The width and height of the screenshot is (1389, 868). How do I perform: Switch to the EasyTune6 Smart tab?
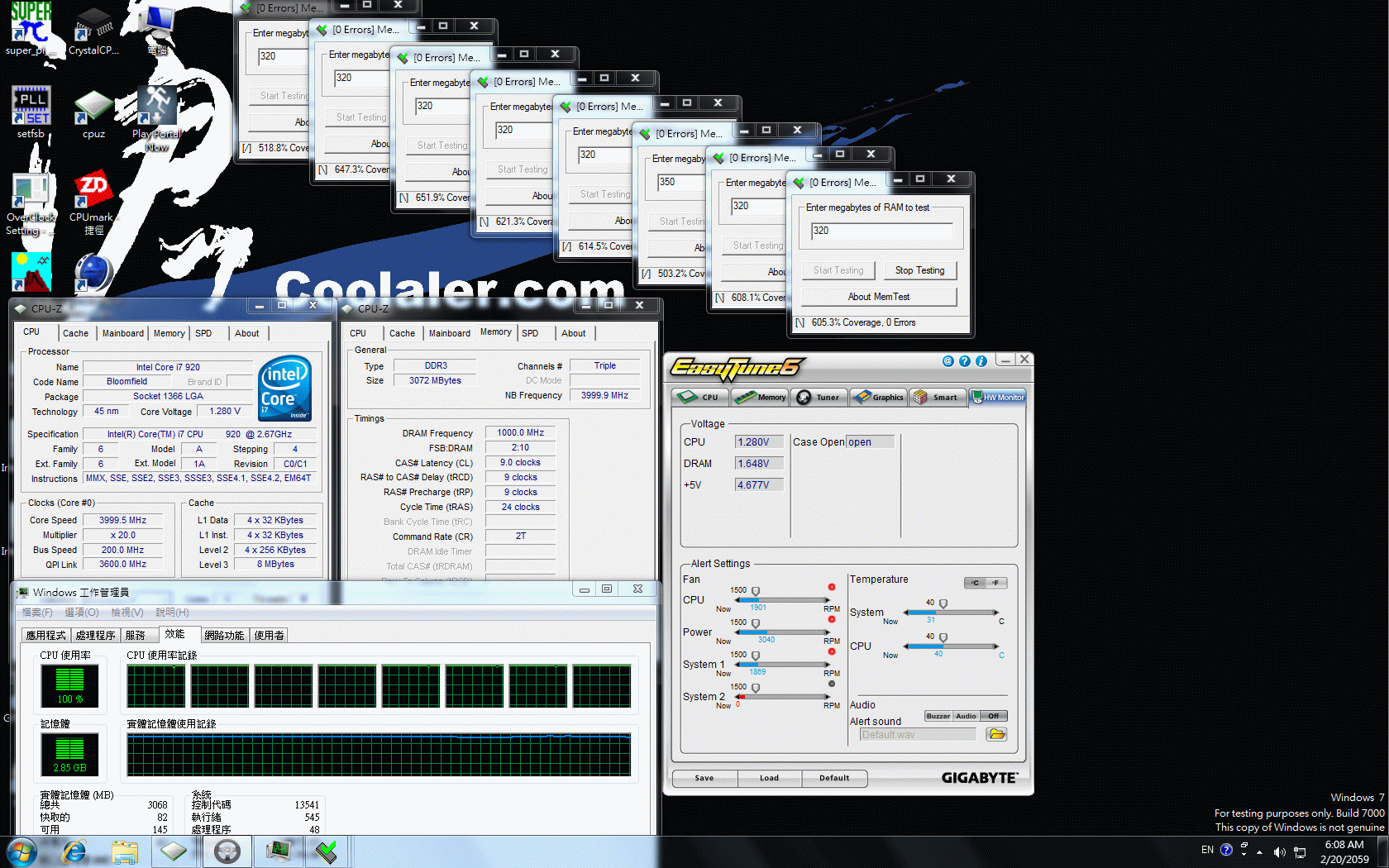938,397
